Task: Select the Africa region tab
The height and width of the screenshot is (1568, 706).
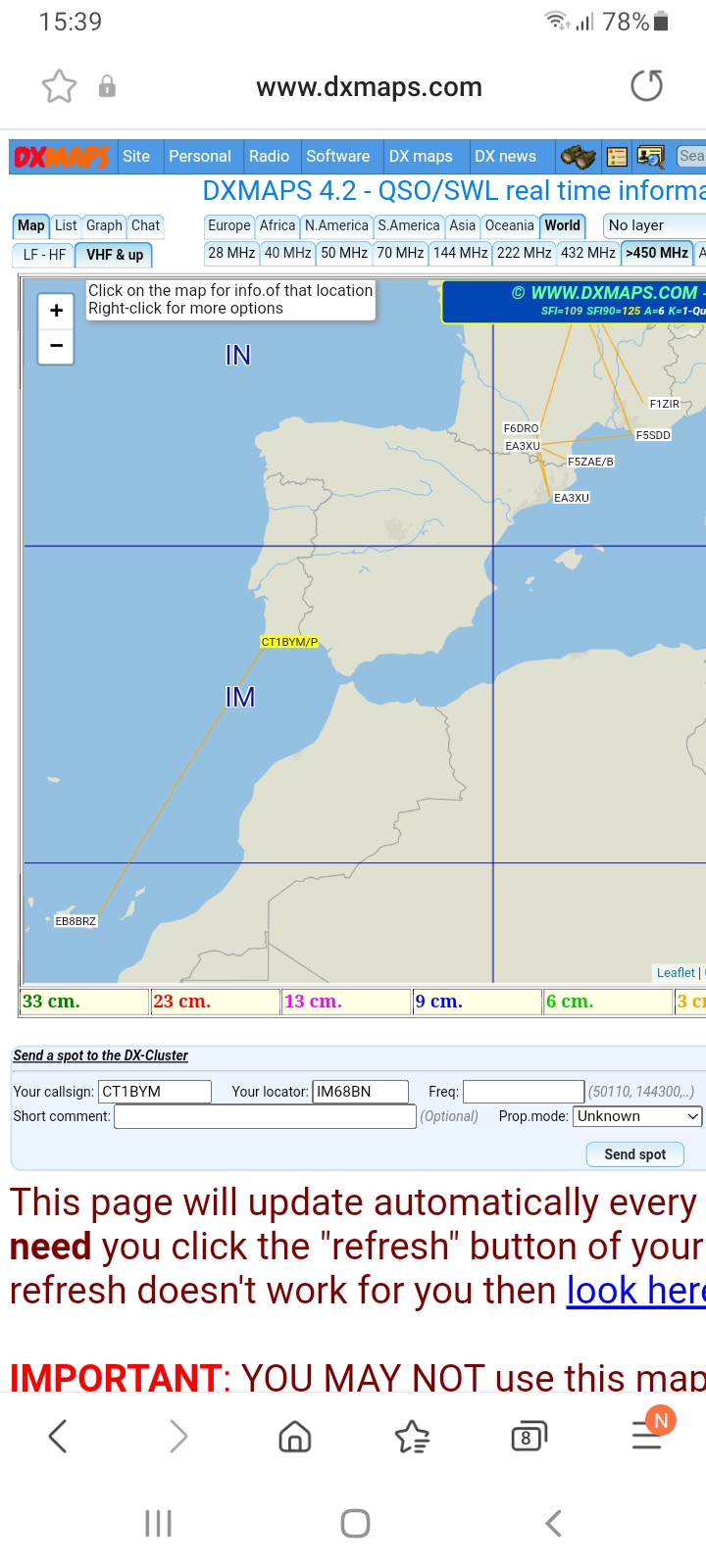Action: click(x=277, y=225)
